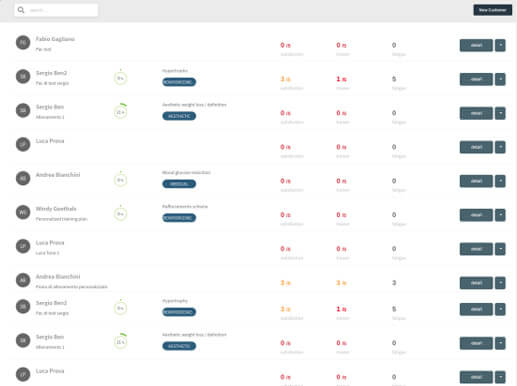Click the 'Personalized training plan' subtitle under Wendy Geethals
The height and width of the screenshot is (386, 517).
(62, 219)
